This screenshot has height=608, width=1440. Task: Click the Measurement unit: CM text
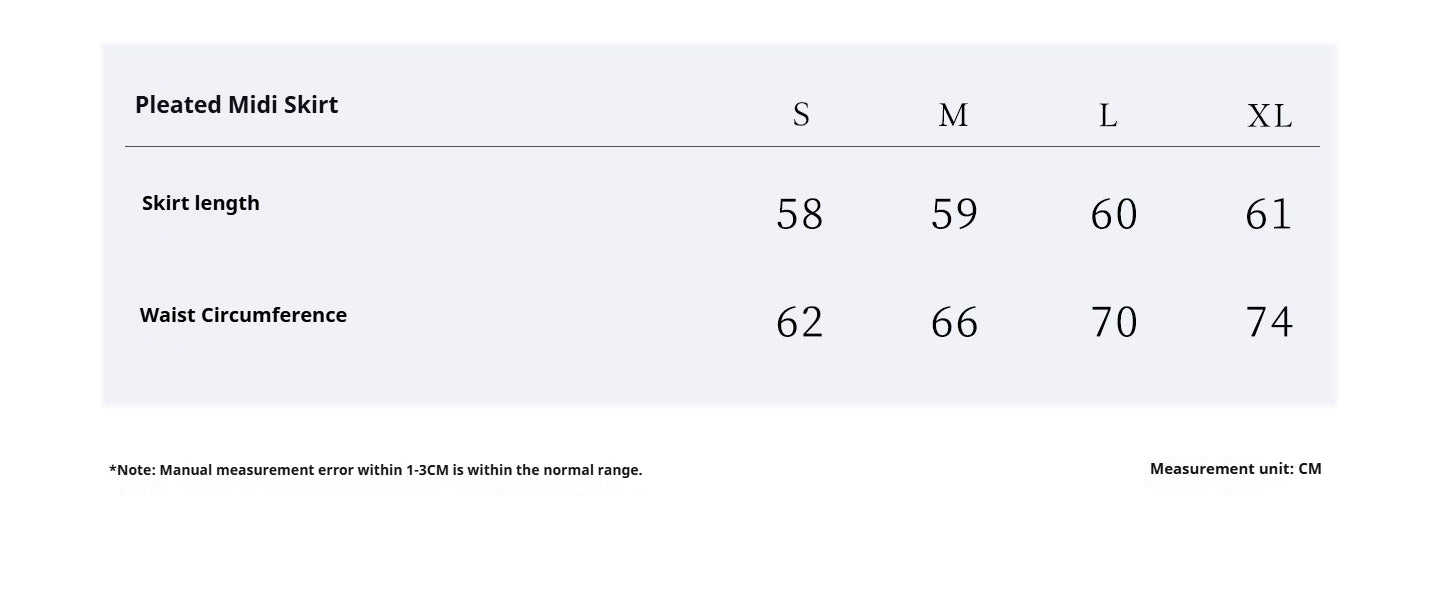pyautogui.click(x=1236, y=469)
